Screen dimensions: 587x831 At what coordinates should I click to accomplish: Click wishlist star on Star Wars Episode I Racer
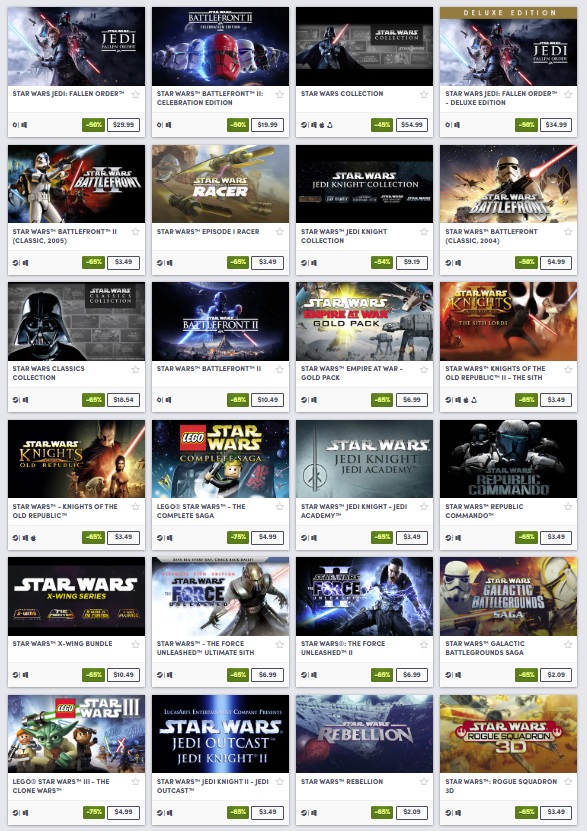[x=280, y=232]
